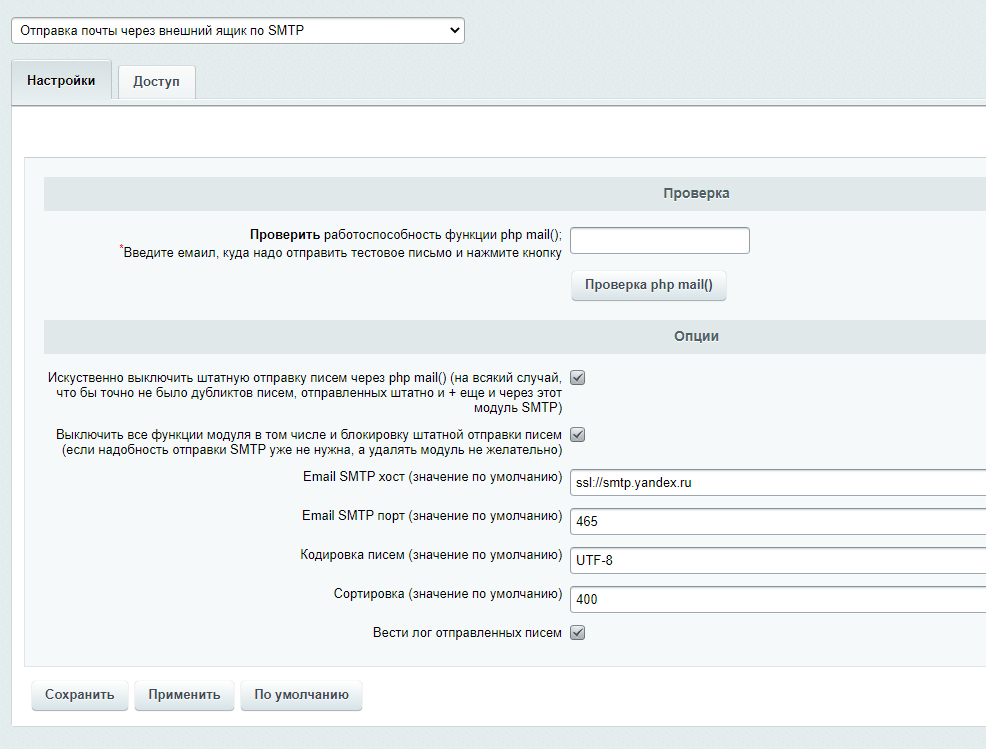Click the Опции section header
Screen dimensions: 986x749
click(696, 336)
